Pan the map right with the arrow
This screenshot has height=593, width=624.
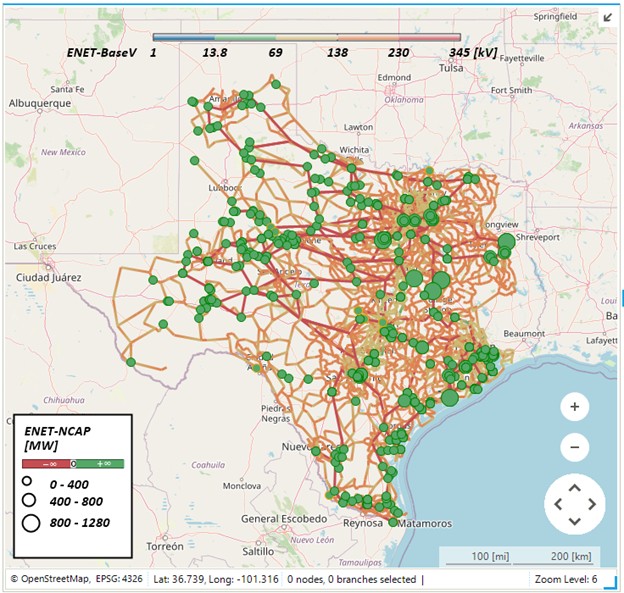tap(593, 504)
